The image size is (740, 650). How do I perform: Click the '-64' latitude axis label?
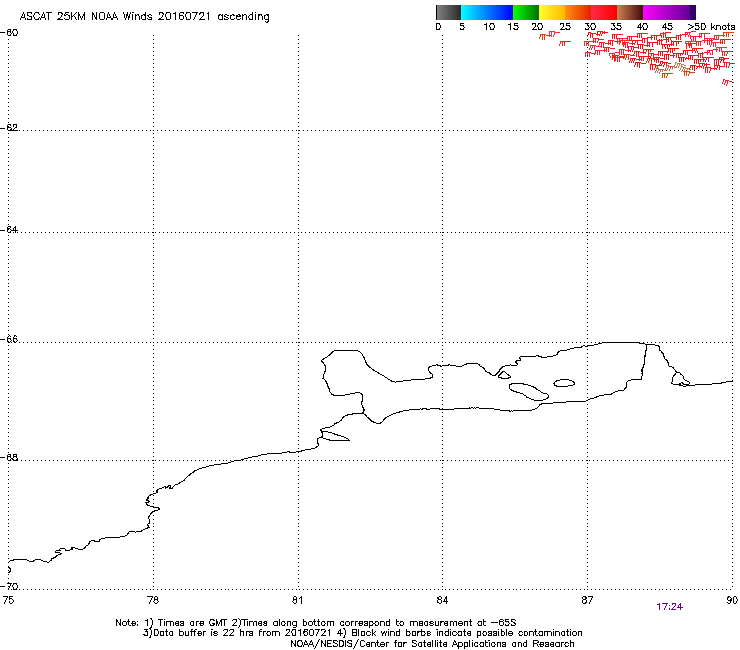pyautogui.click(x=9, y=230)
